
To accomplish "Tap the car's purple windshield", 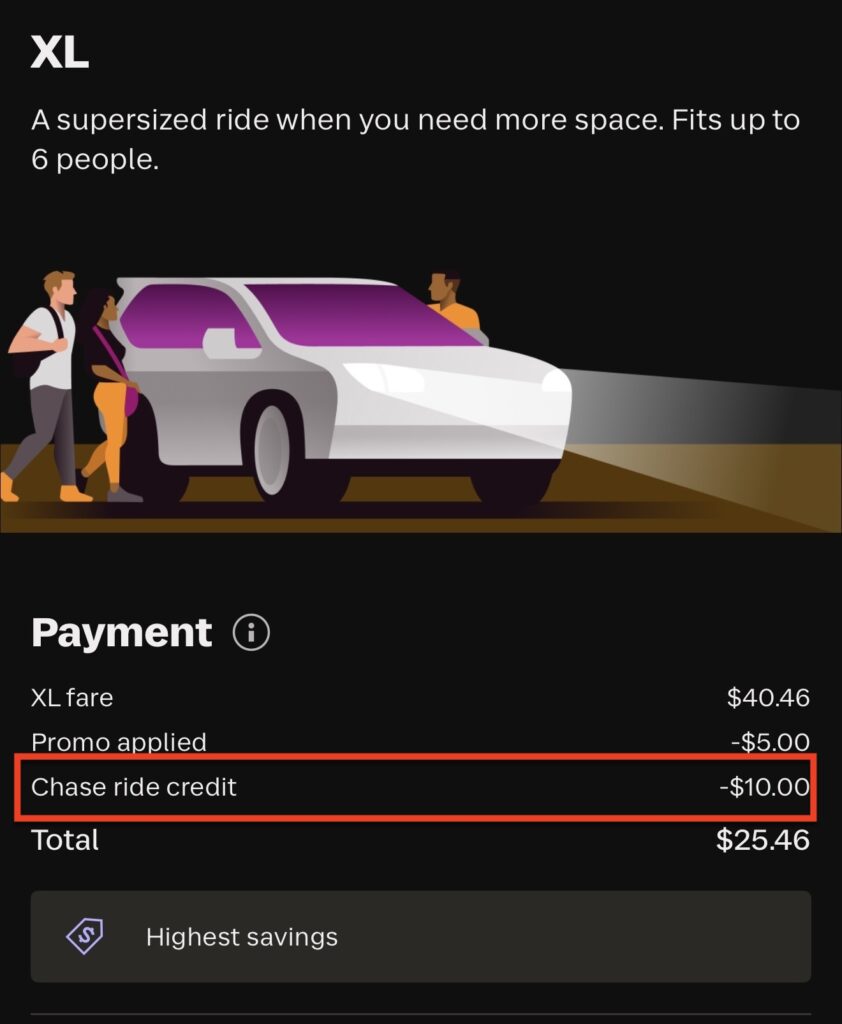I will pos(360,315).
